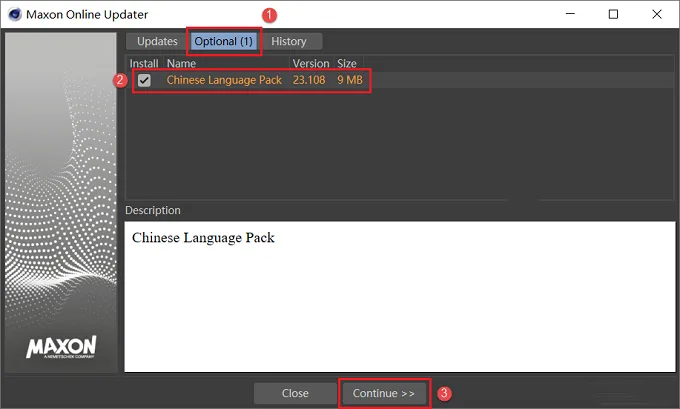
Task: Click the description text Chinese Language Pack
Action: click(x=203, y=238)
